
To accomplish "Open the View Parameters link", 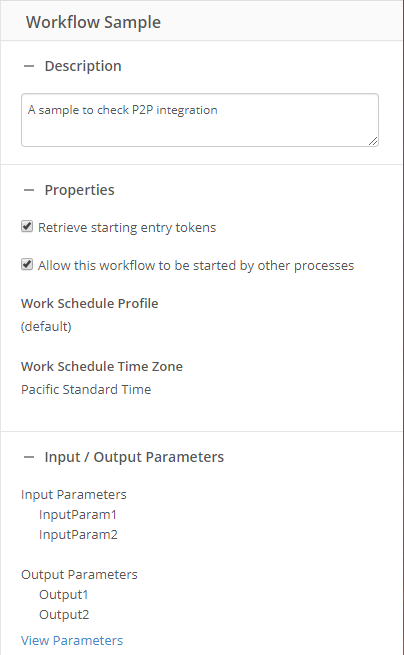I will [72, 640].
